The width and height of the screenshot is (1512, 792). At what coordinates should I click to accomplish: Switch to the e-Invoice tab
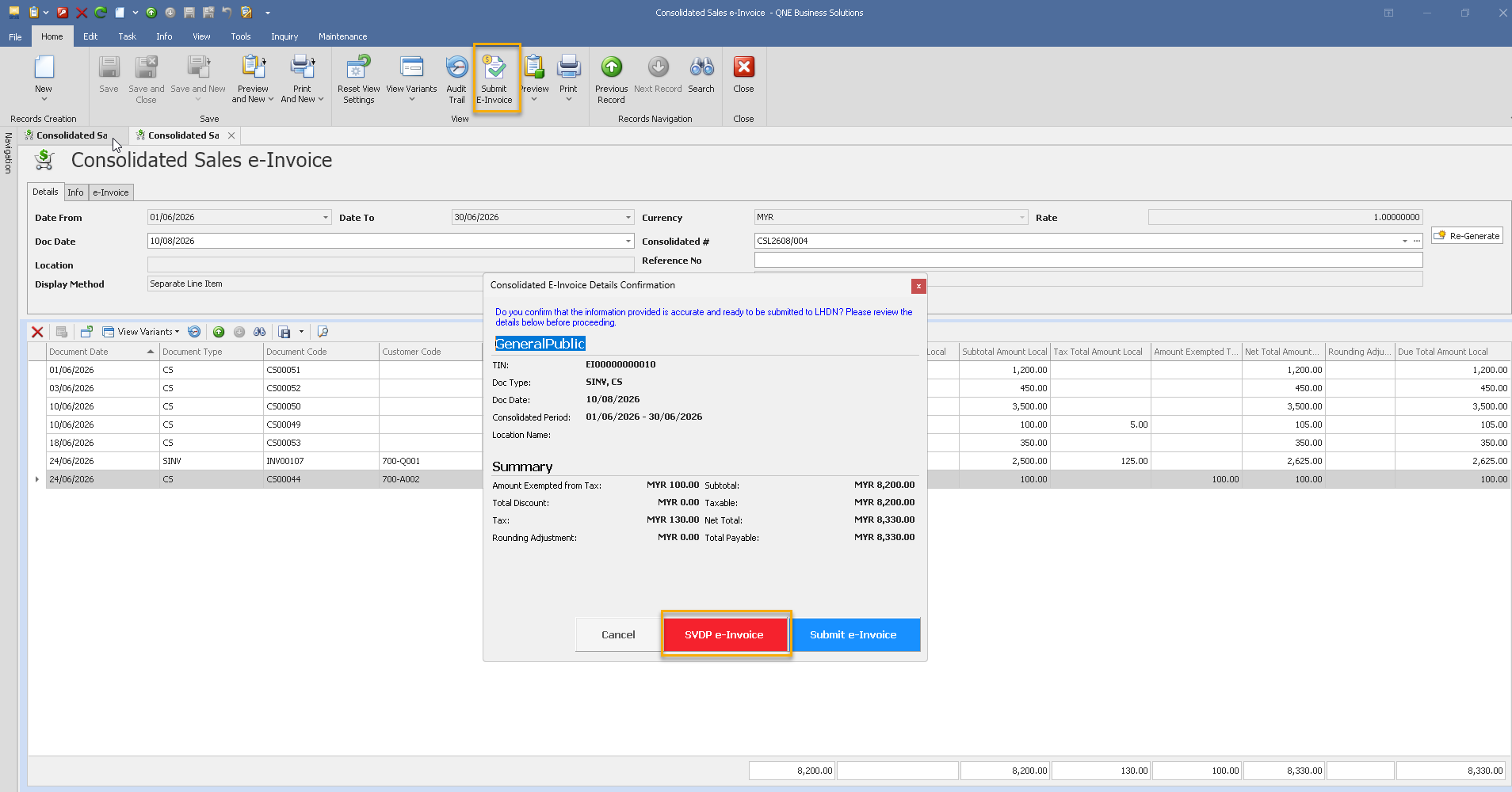(111, 192)
